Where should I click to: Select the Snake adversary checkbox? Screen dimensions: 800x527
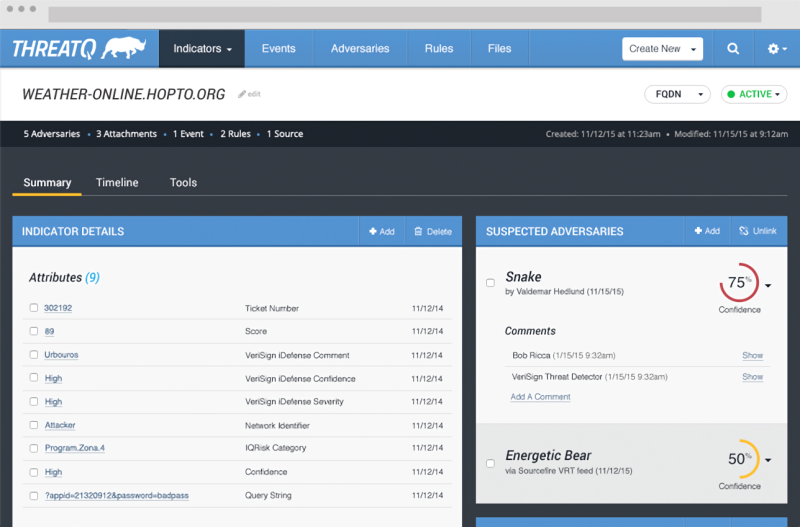(x=490, y=283)
